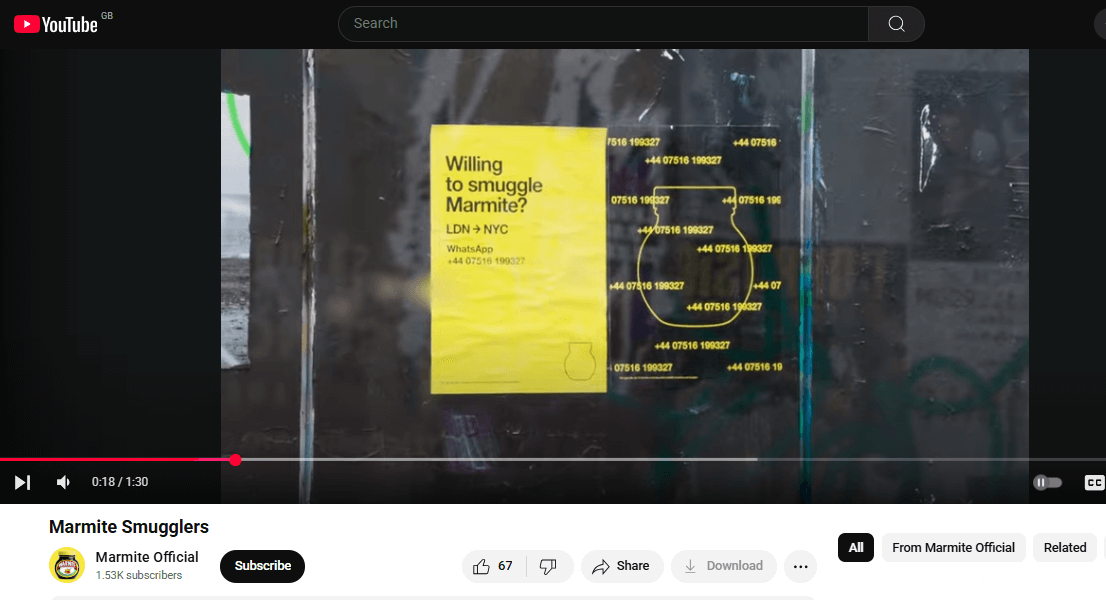The image size is (1106, 600).
Task: Open the YouTube home logo
Action: pos(56,25)
